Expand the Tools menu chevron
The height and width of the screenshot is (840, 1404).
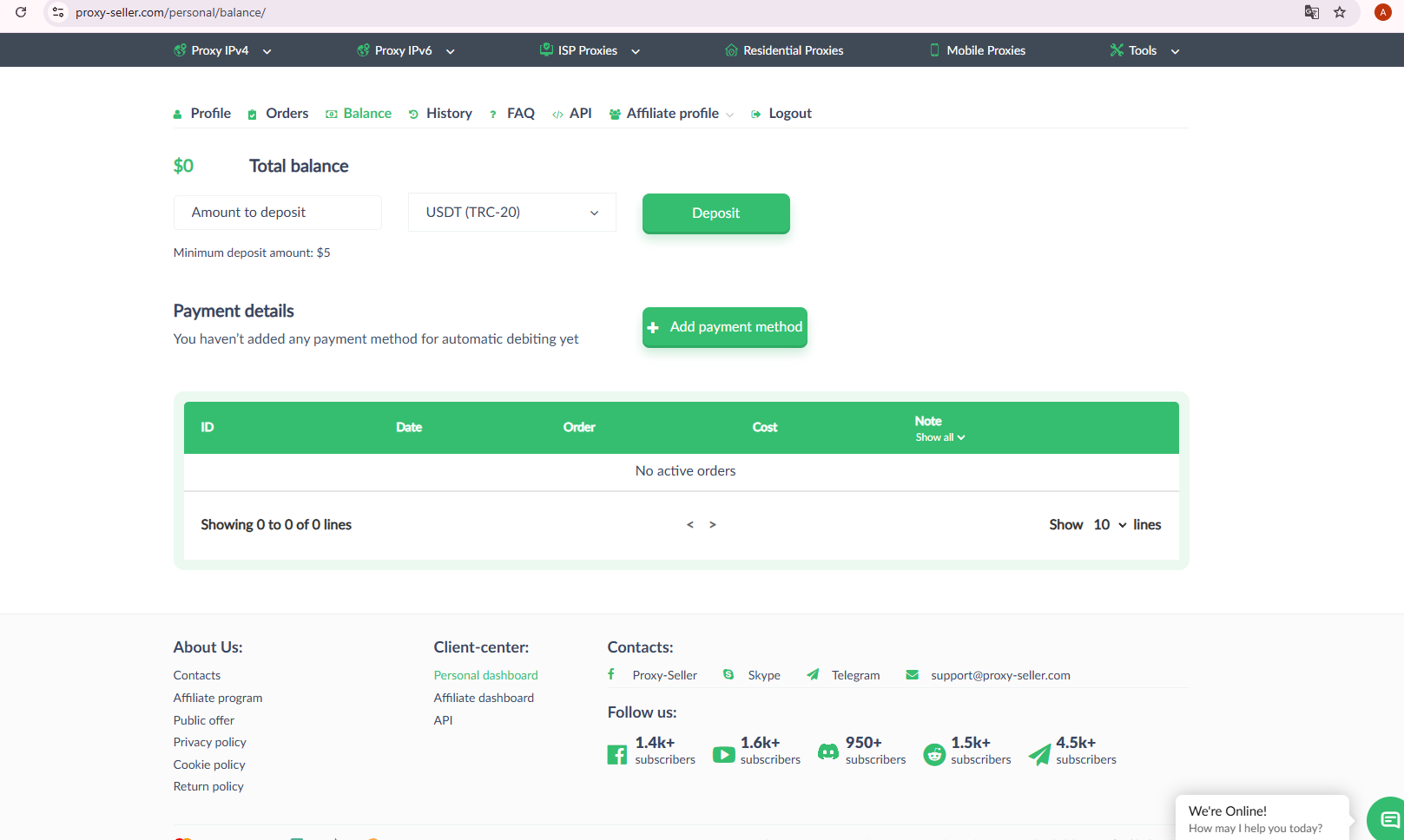(1175, 51)
